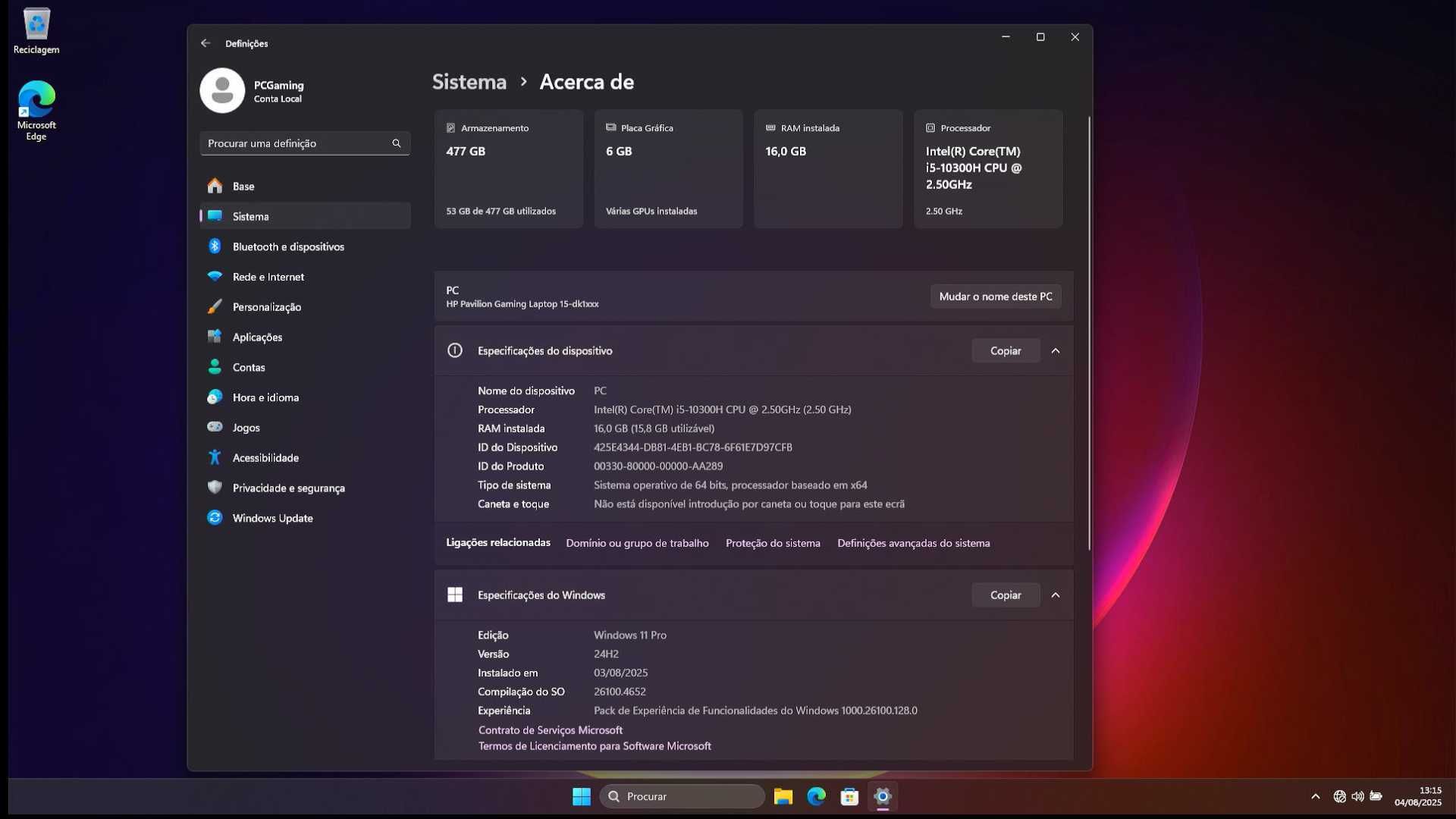
Task: Select the Microsoft Edge desktop shortcut
Action: pos(36,111)
